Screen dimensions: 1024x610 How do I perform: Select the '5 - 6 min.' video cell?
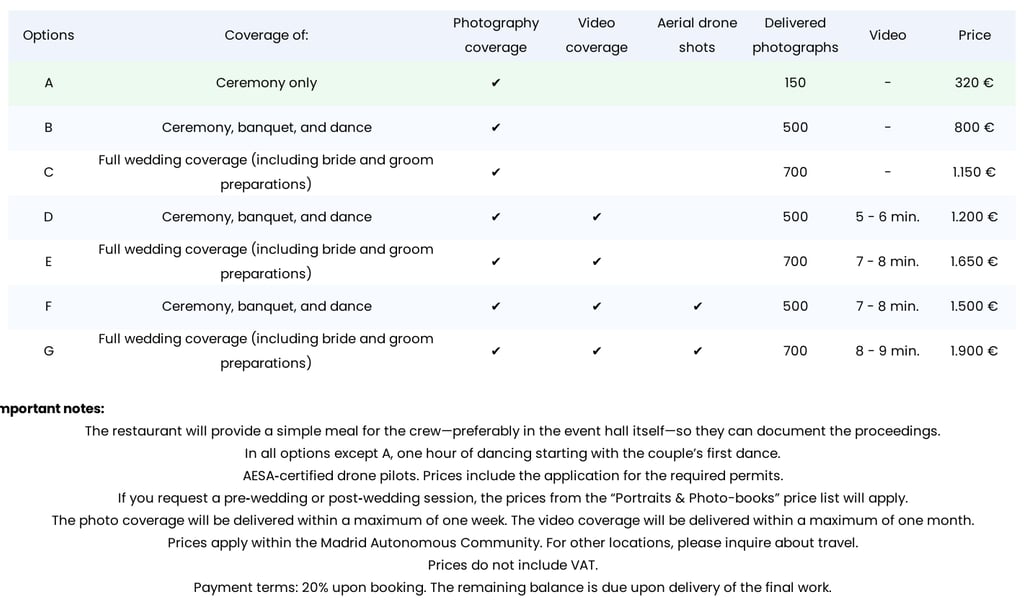pyautogui.click(x=888, y=217)
